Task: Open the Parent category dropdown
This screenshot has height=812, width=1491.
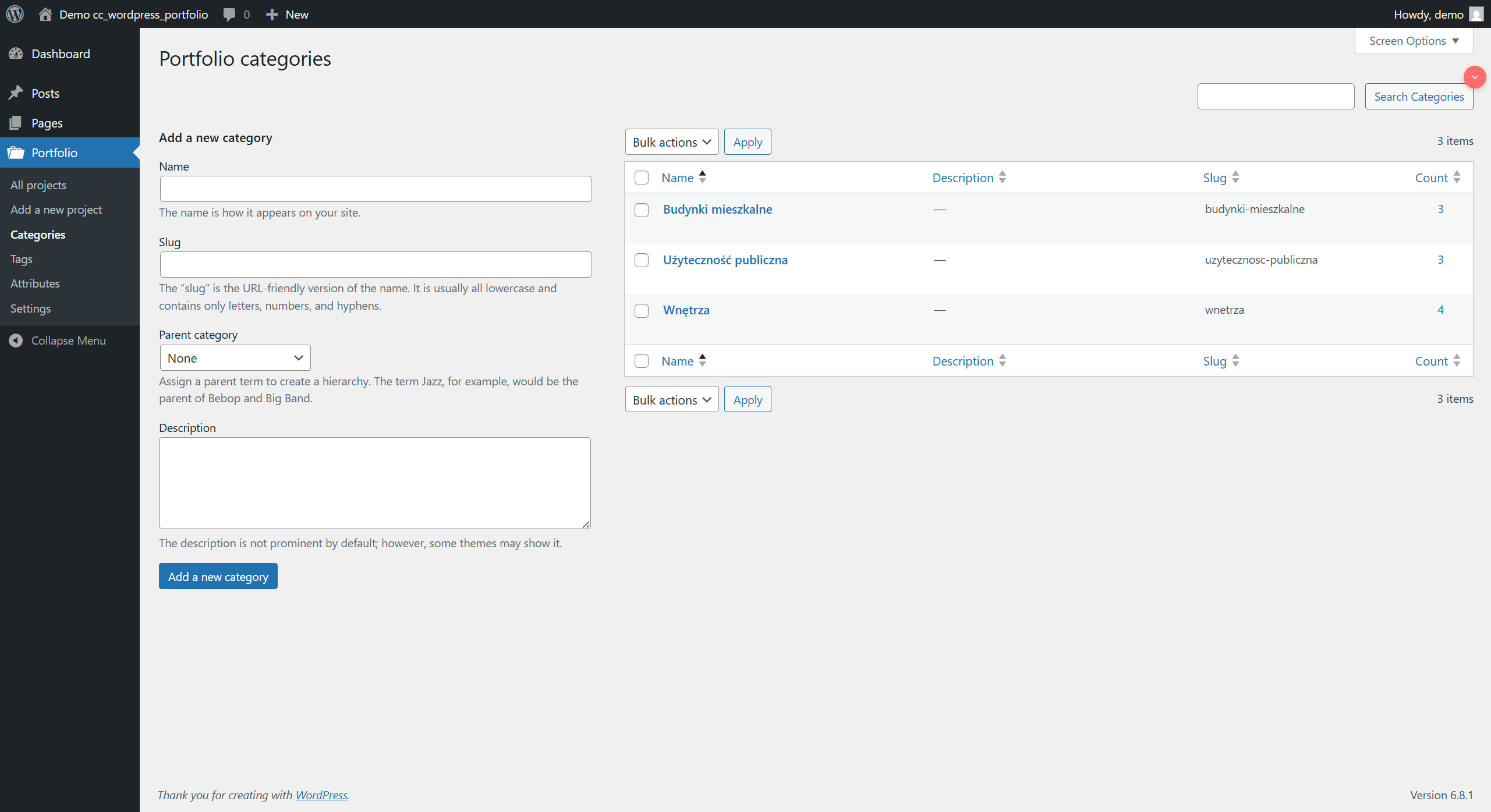Action: 235,357
